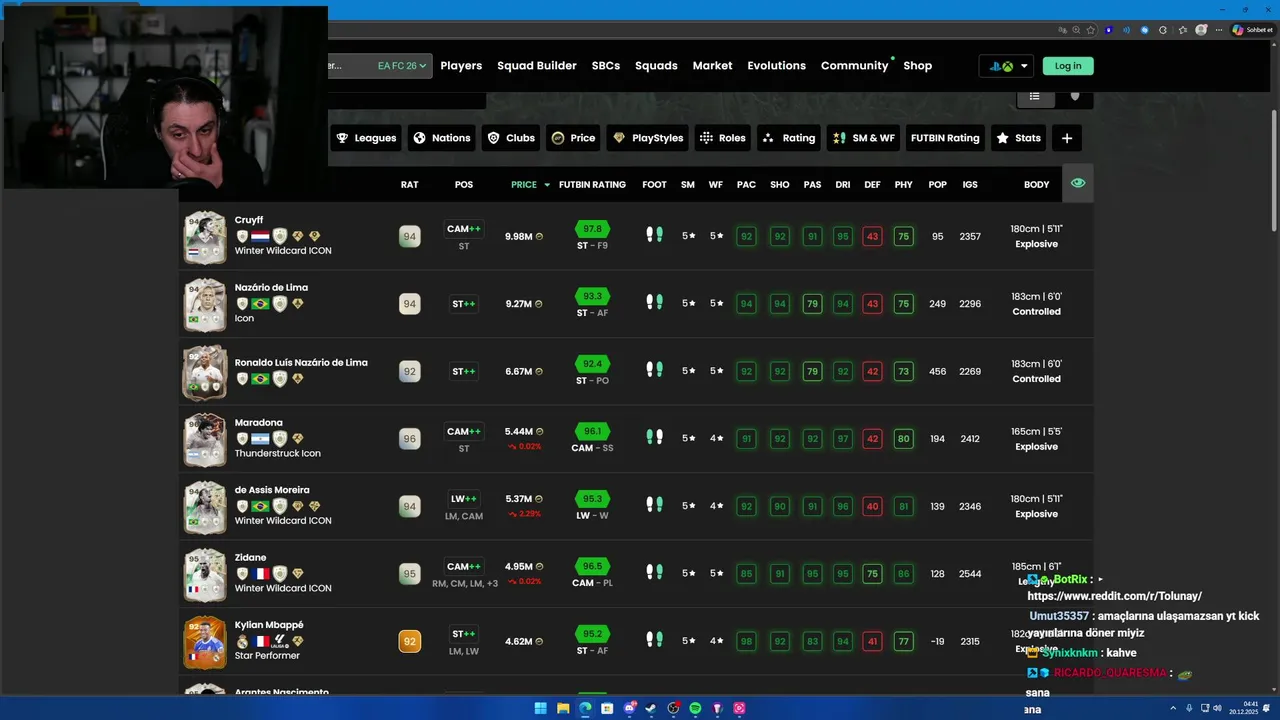Screen dimensions: 1280x720
Task: Open the EA FC 26 game selector
Action: click(402, 66)
